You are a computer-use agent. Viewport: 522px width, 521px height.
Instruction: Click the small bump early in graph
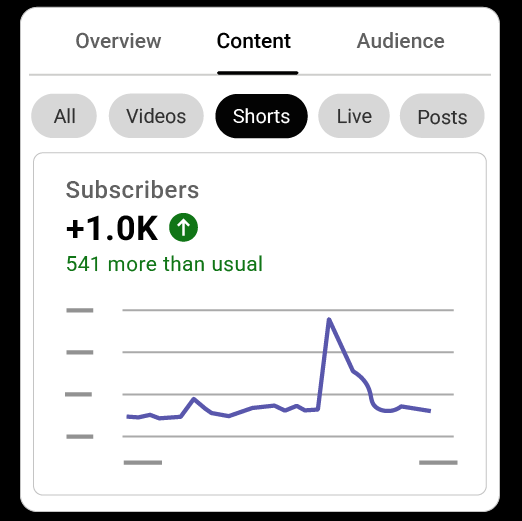tap(194, 399)
